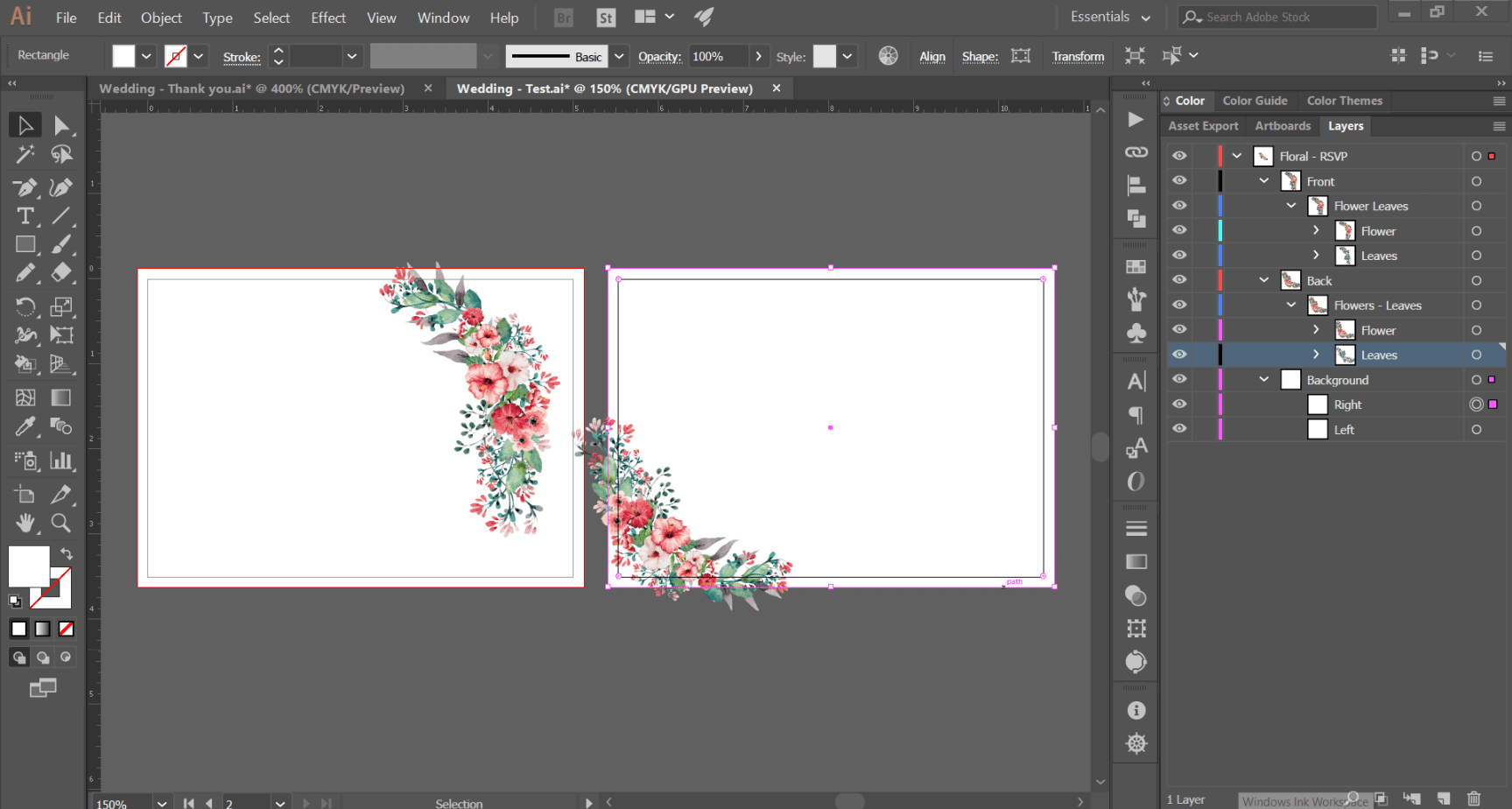This screenshot has height=809, width=1512.
Task: Collapse the Flower Leaves group
Action: [x=1291, y=206]
